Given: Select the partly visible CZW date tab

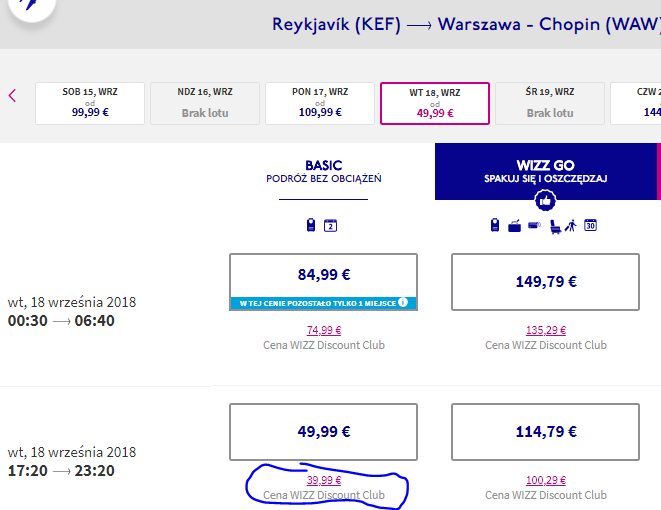Looking at the screenshot, I should click(636, 103).
